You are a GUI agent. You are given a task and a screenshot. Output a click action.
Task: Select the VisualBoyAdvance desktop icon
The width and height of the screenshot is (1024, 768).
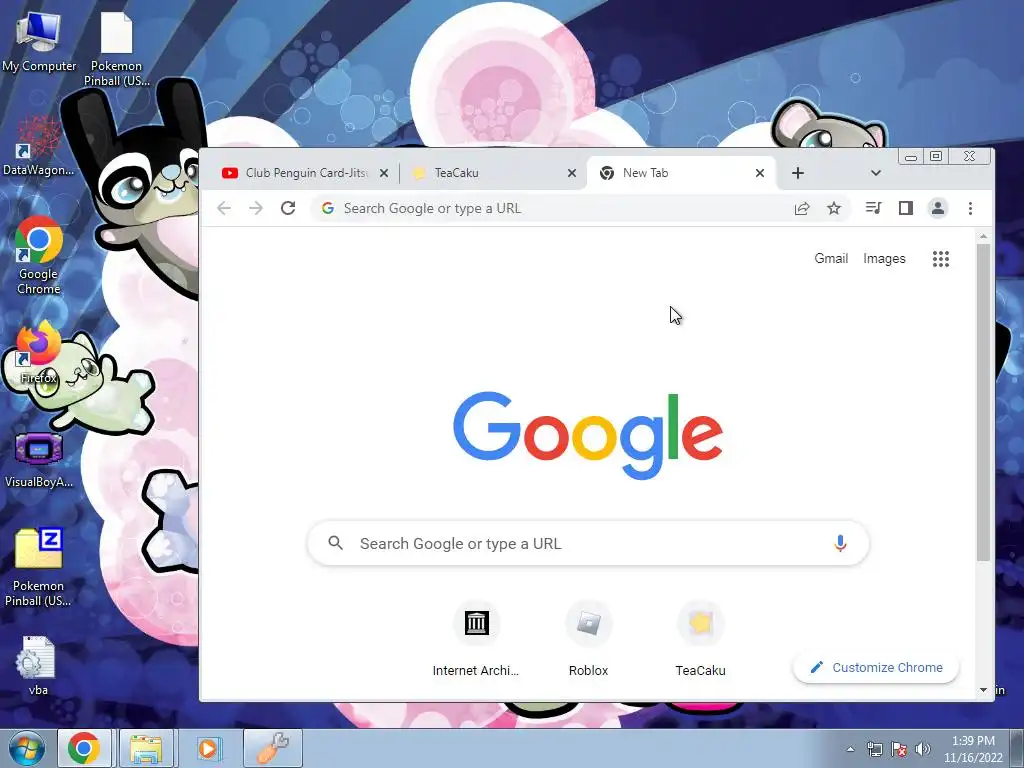pos(39,459)
